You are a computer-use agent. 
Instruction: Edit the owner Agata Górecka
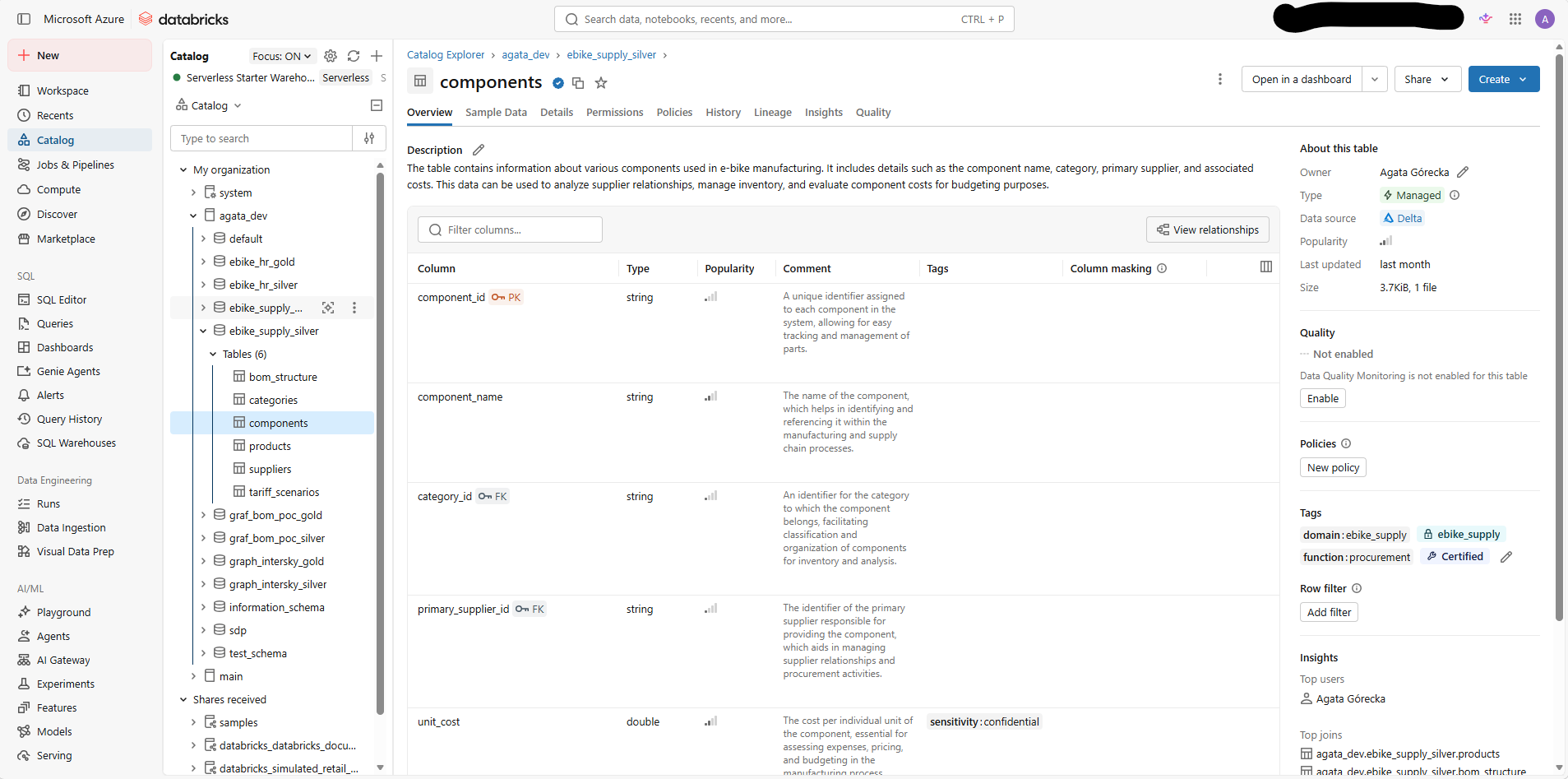tap(1463, 172)
